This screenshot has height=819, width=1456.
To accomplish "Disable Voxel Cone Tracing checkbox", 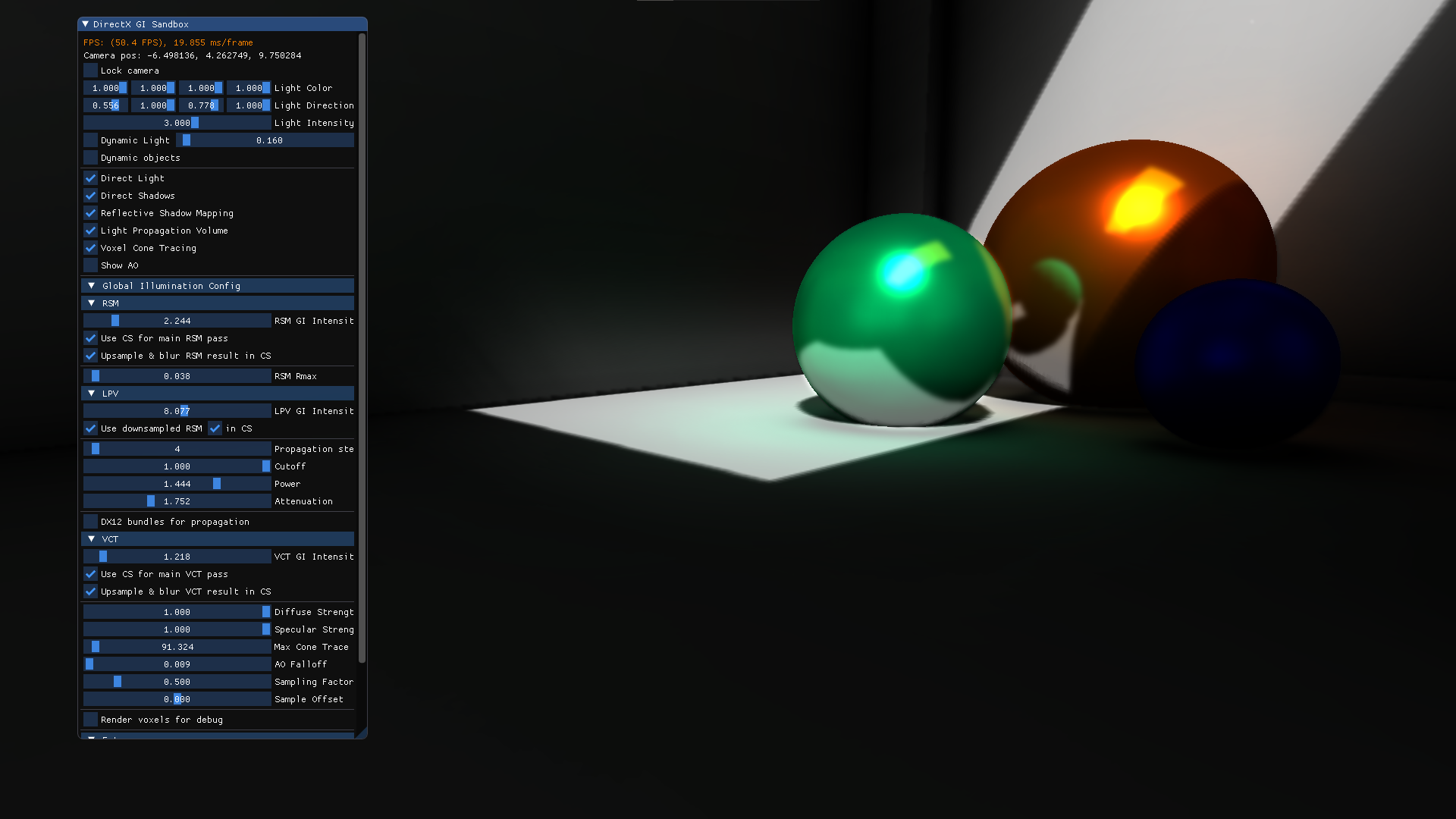I will [x=91, y=248].
